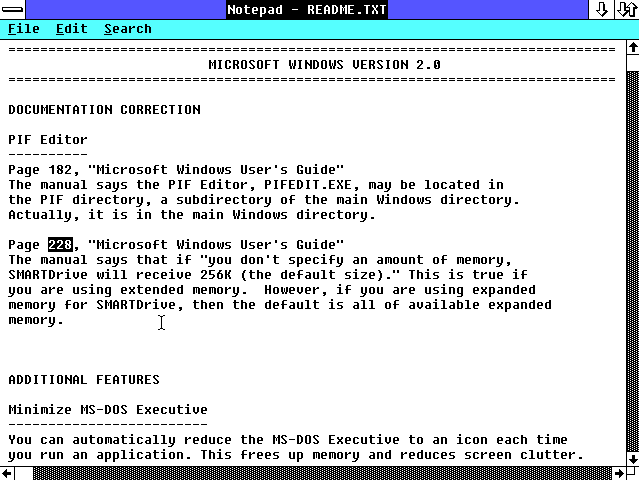Image resolution: width=639 pixels, height=480 pixels.
Task: Click the line starting 'Actually, it is'
Action: (x=192, y=215)
